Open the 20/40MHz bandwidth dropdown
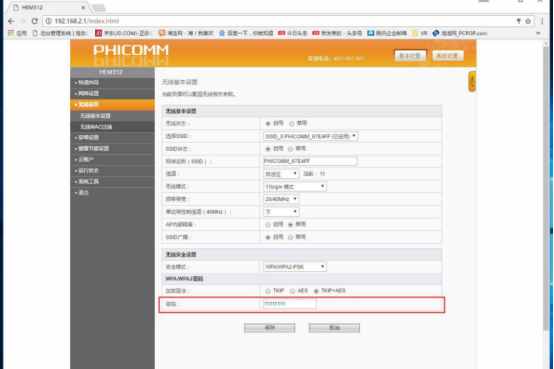This screenshot has width=554, height=369. (281, 199)
